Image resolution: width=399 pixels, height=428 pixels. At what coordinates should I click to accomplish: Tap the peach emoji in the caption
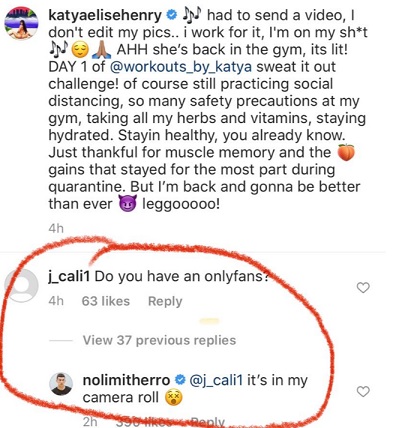pyautogui.click(x=346, y=152)
